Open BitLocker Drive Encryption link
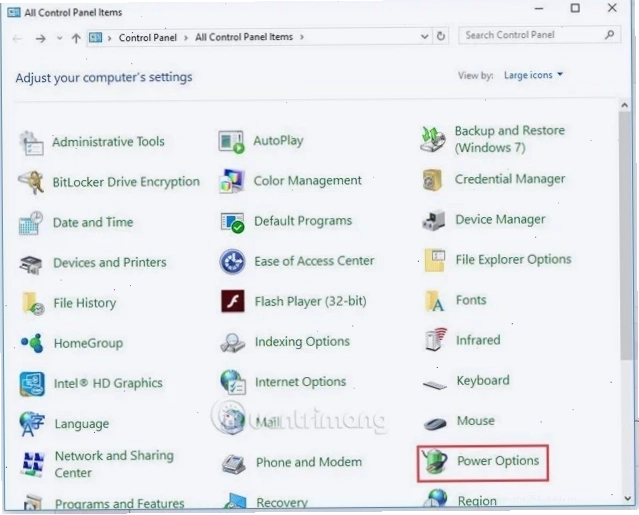The image size is (639, 515). click(x=126, y=182)
